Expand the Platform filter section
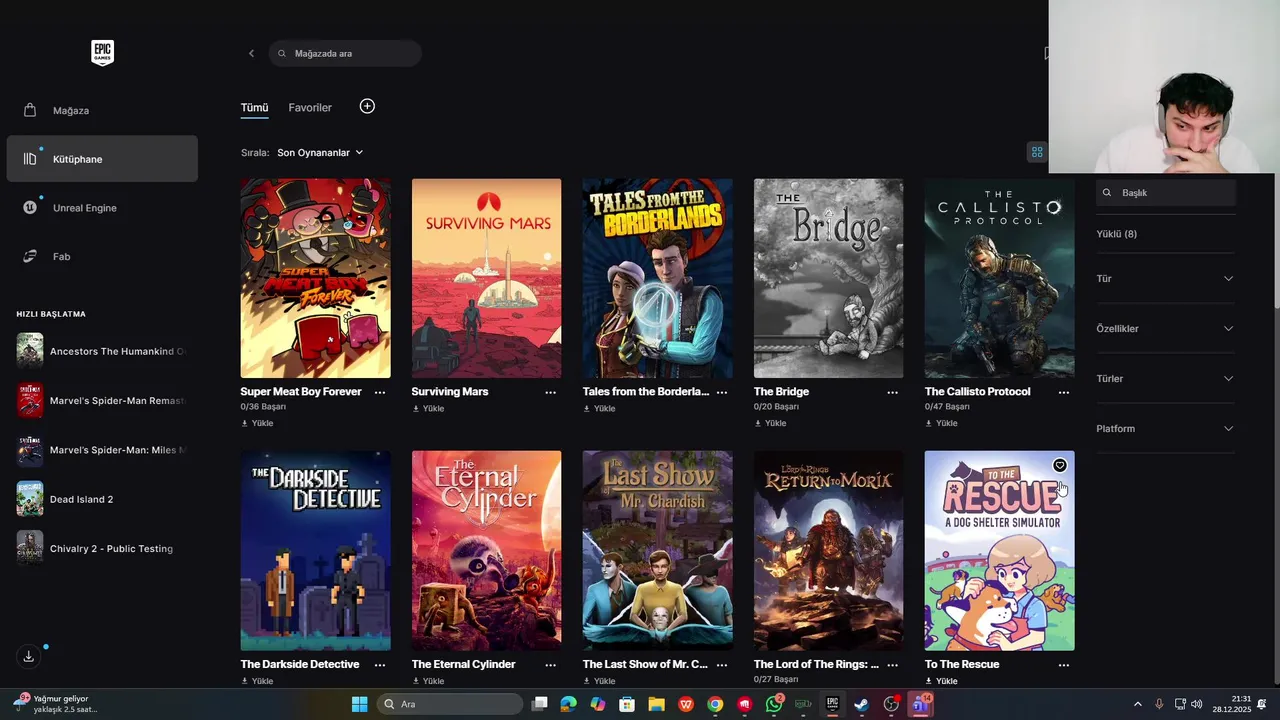The image size is (1280, 720). pyautogui.click(x=1166, y=429)
